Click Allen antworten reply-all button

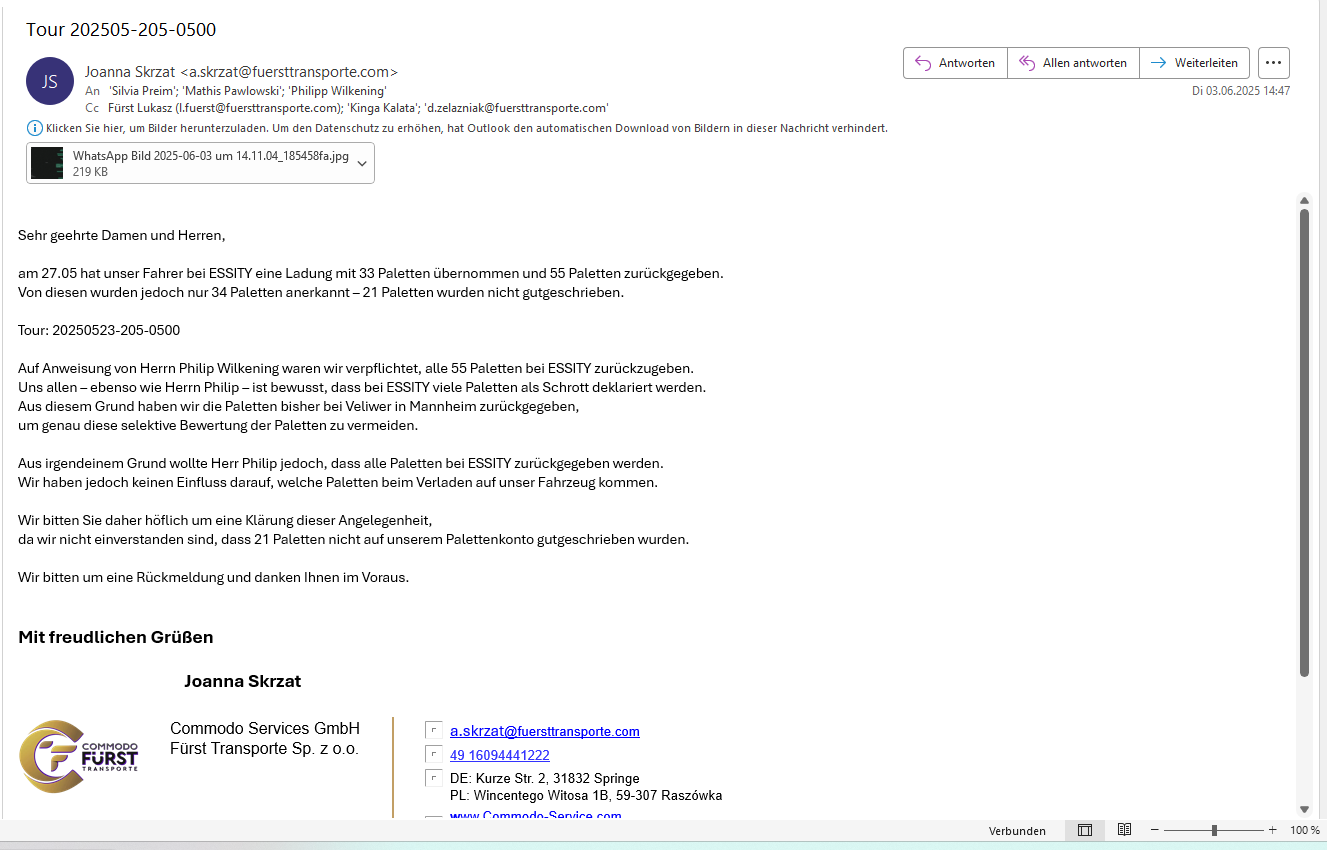[1073, 63]
